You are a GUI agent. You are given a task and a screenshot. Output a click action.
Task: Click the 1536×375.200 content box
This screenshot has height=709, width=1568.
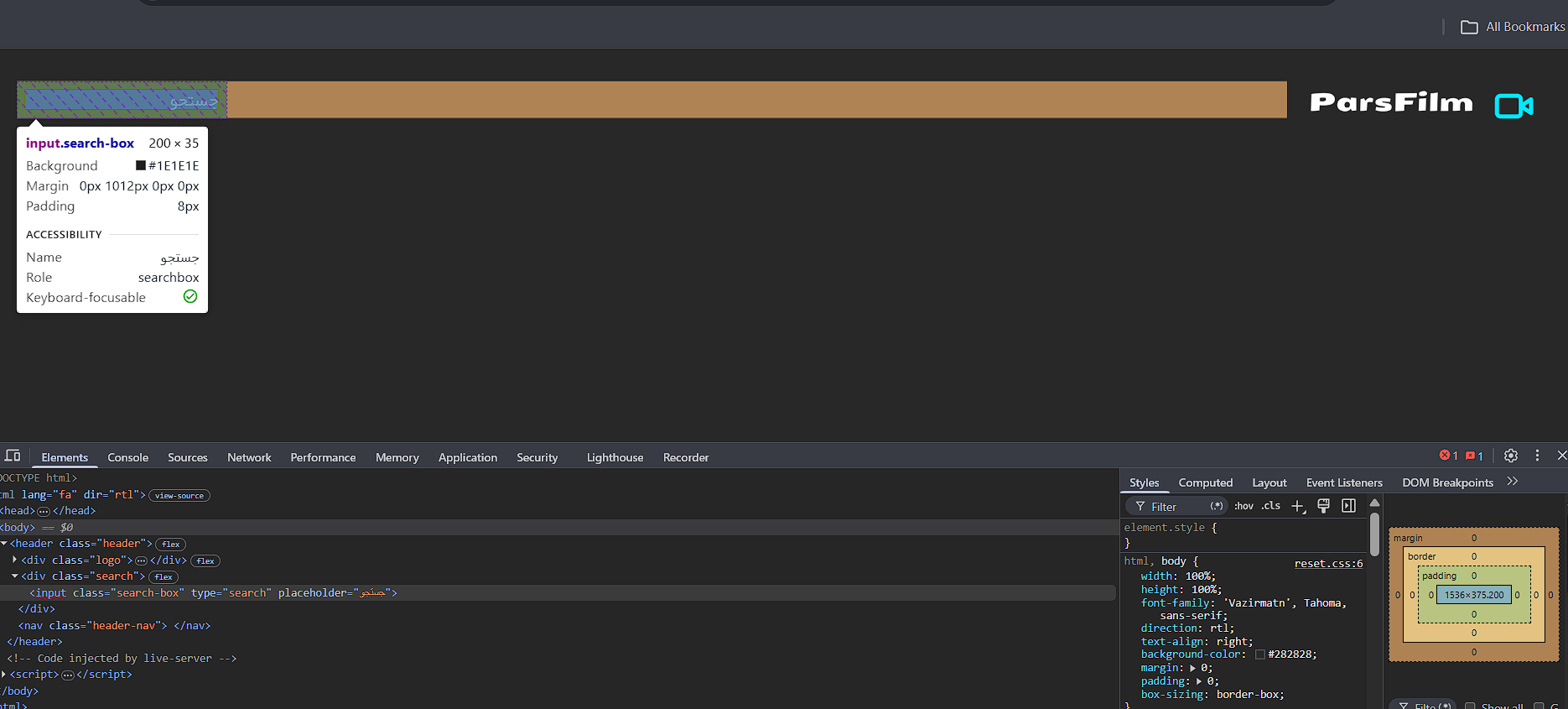tap(1474, 595)
